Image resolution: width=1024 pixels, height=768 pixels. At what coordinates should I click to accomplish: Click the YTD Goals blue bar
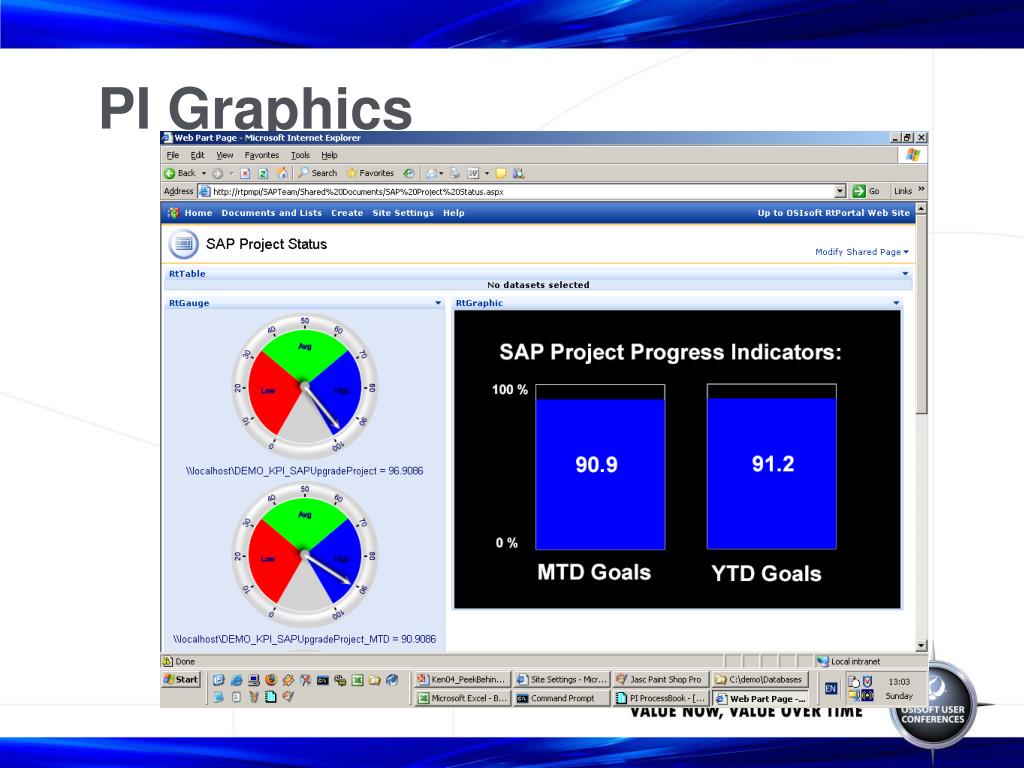tap(771, 473)
